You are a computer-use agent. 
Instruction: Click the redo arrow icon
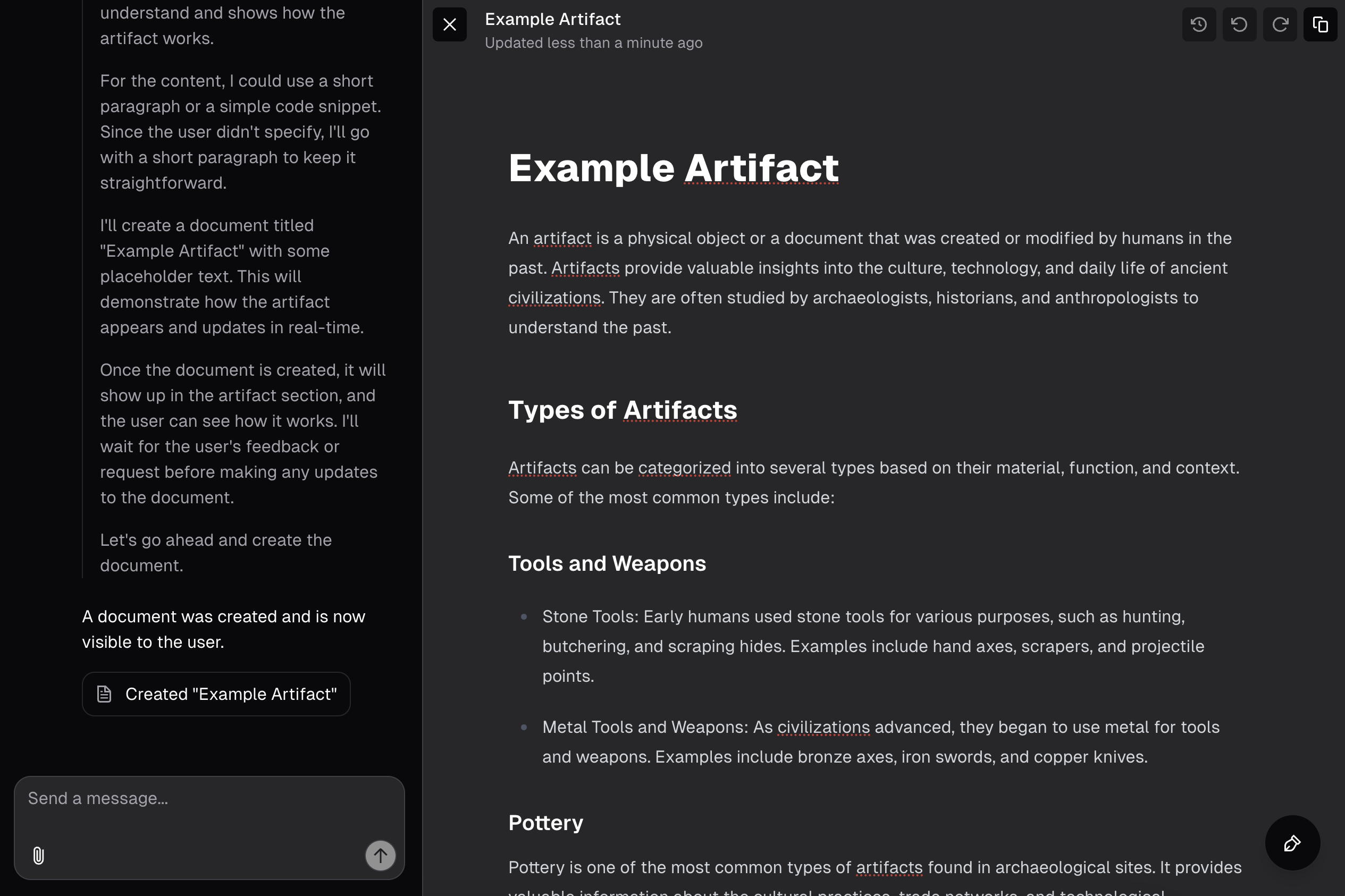pyautogui.click(x=1280, y=24)
